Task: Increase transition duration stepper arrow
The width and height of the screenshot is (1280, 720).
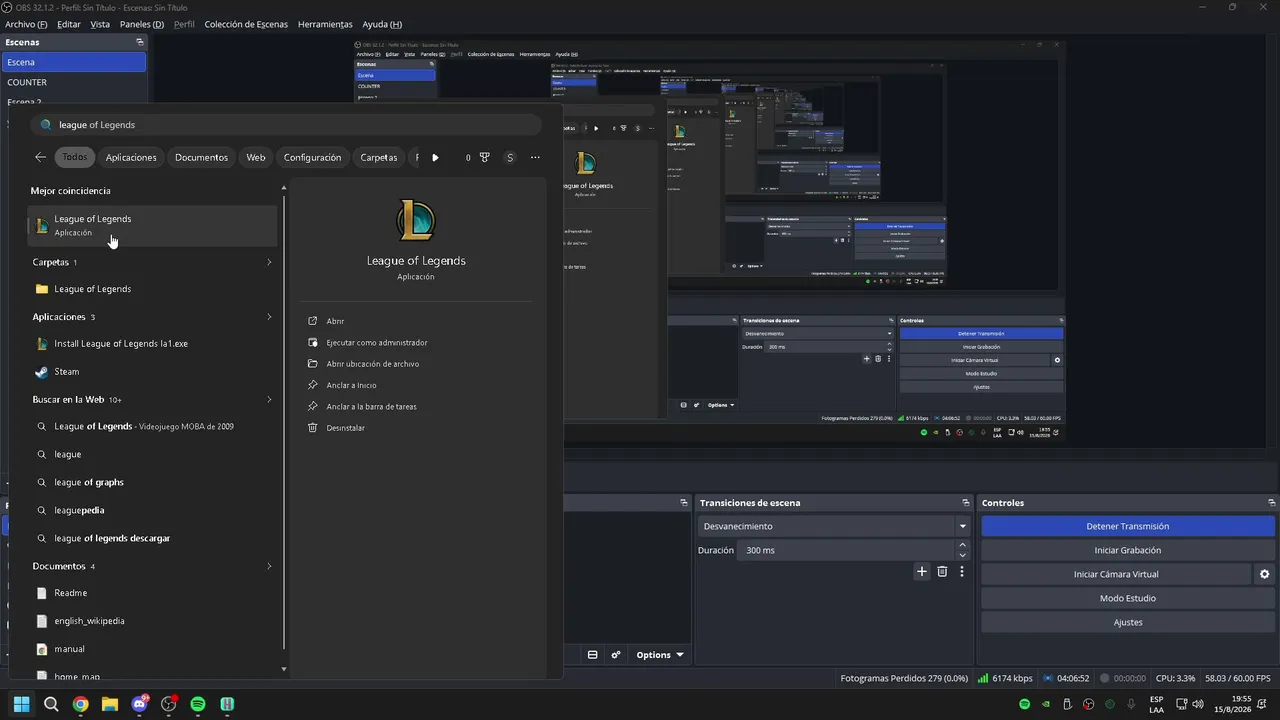Action: click(963, 545)
